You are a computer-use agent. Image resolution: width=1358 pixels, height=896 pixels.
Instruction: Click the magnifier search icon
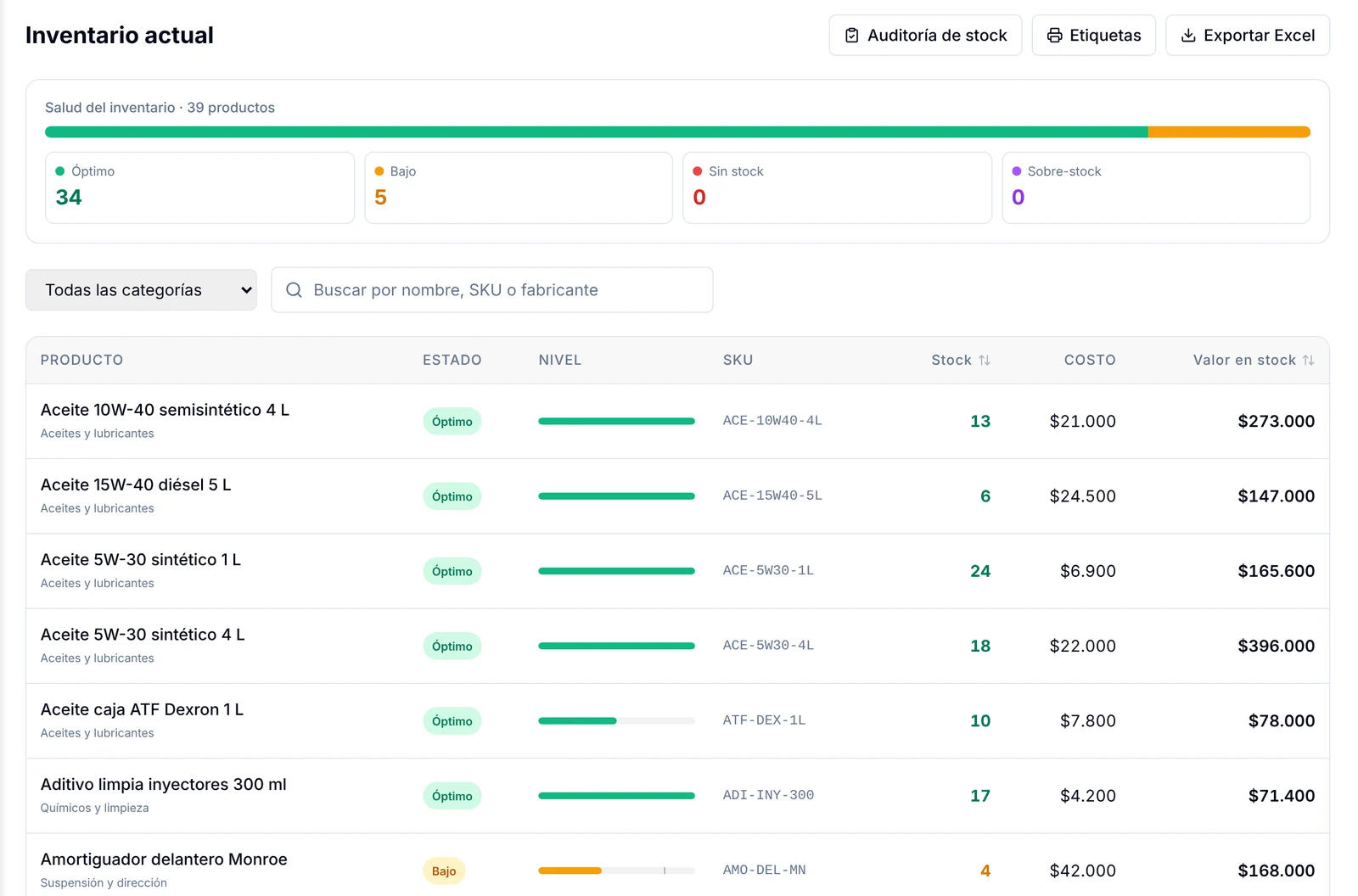point(294,290)
